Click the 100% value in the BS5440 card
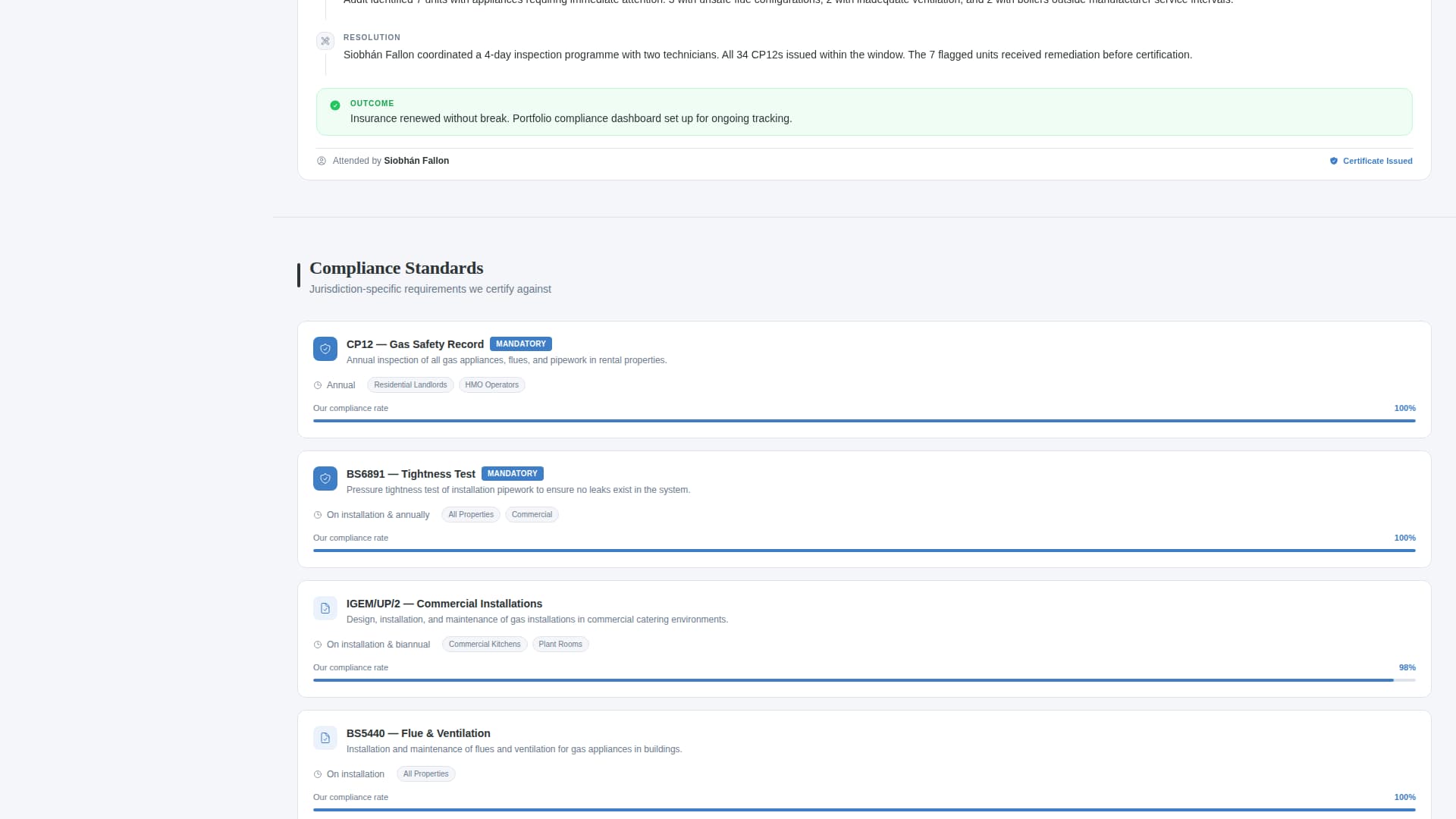This screenshot has height=819, width=1456. point(1404,797)
